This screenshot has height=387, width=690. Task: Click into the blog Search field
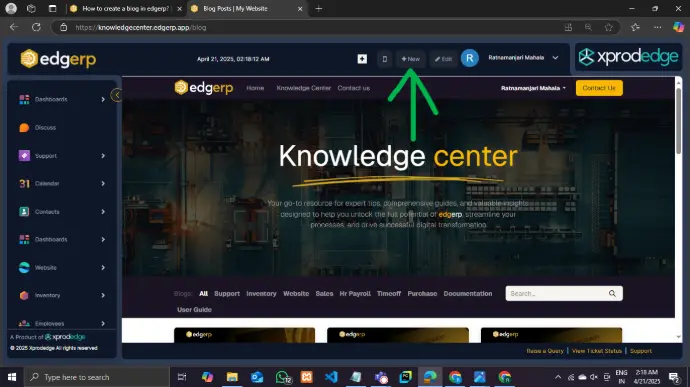pos(556,294)
